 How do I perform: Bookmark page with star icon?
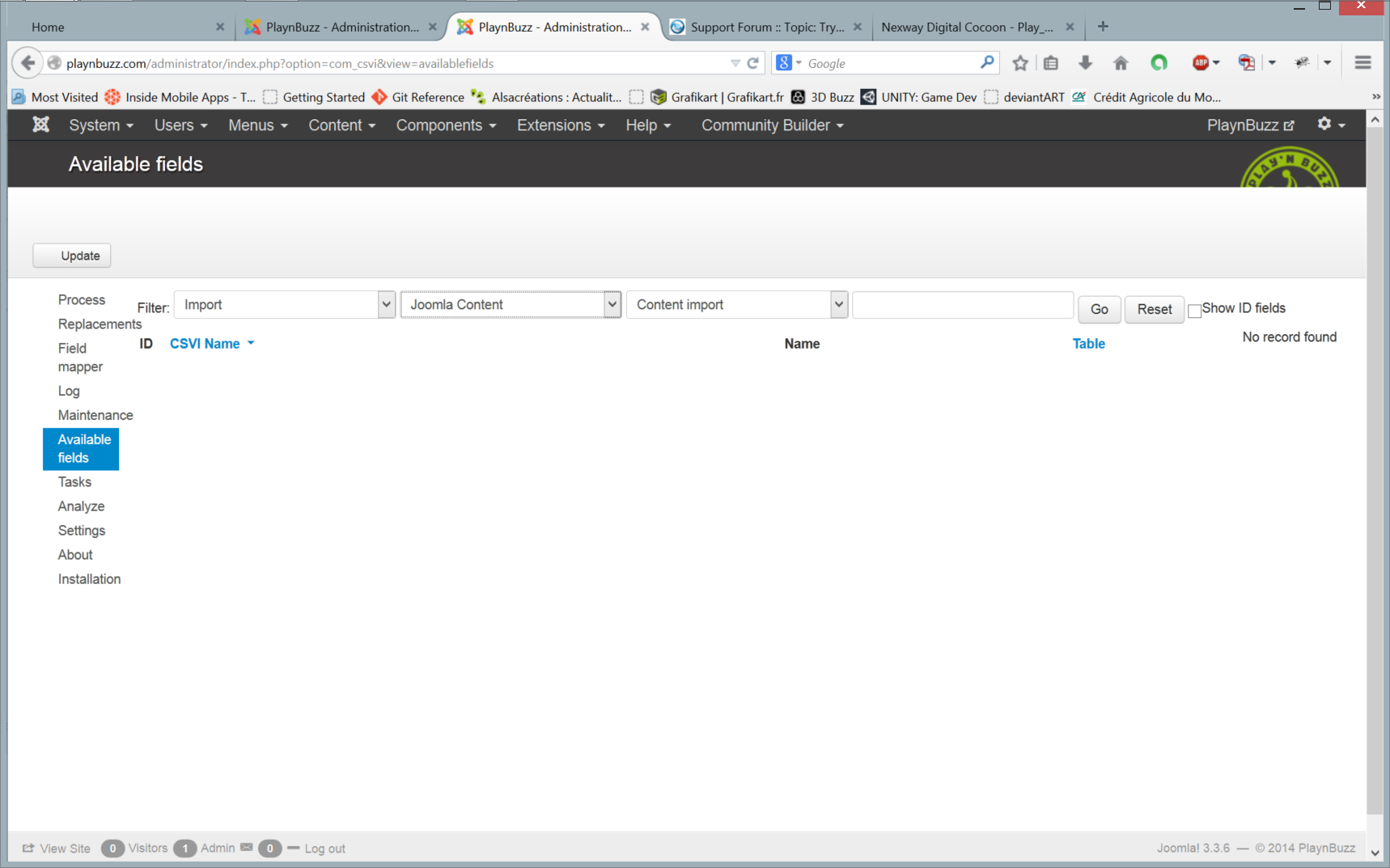(x=1020, y=63)
